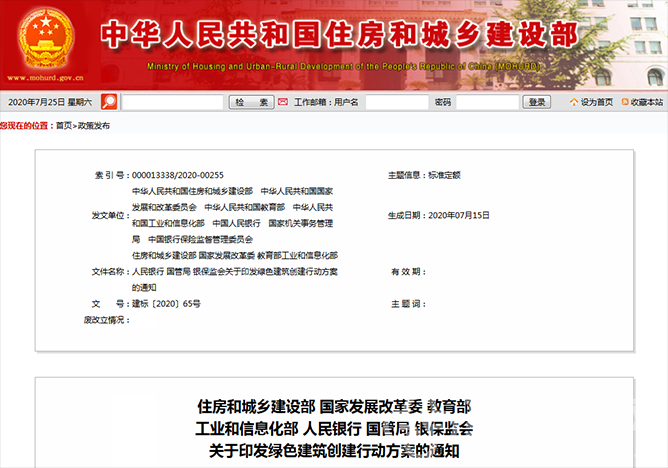Click the 有效期 label

[x=408, y=272]
